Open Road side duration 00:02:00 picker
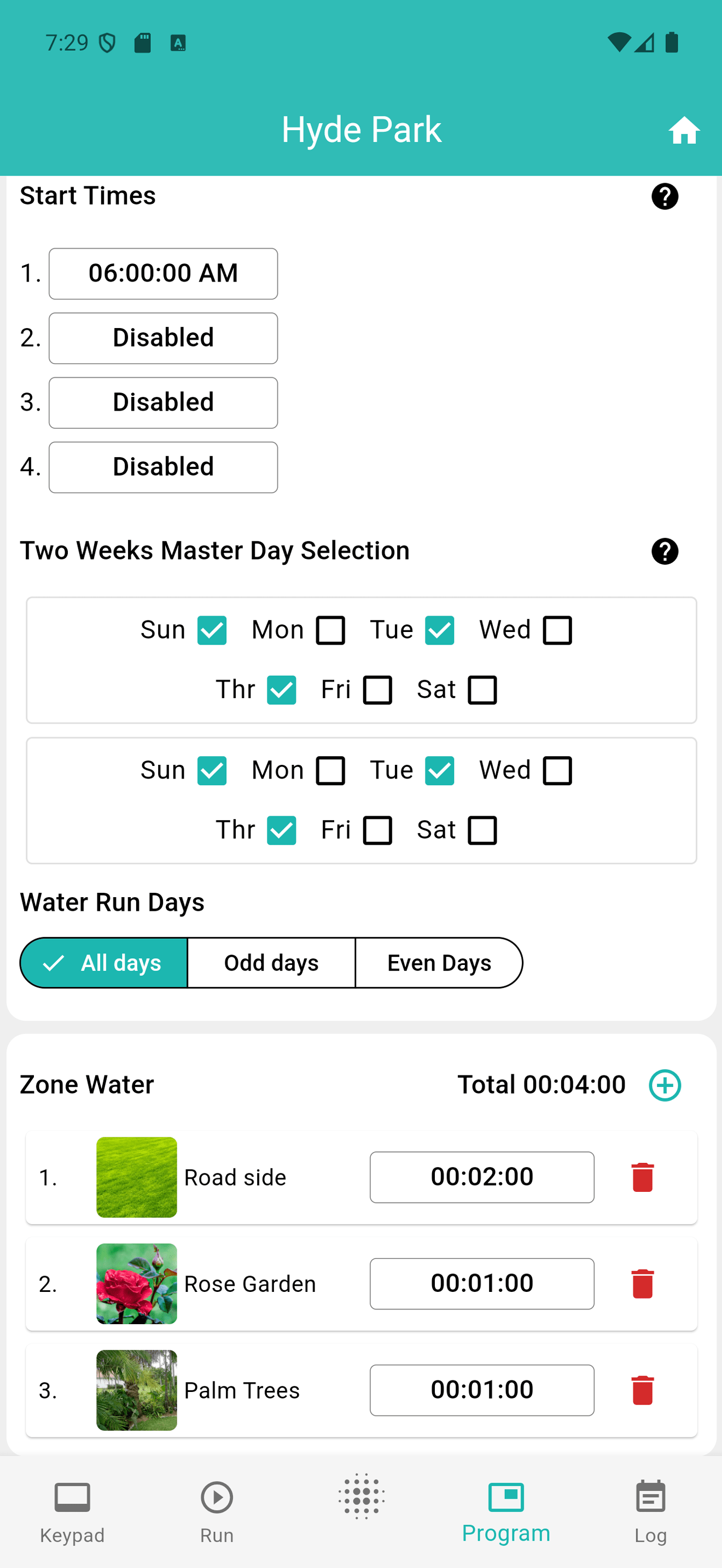The width and height of the screenshot is (722, 1568). (482, 1177)
